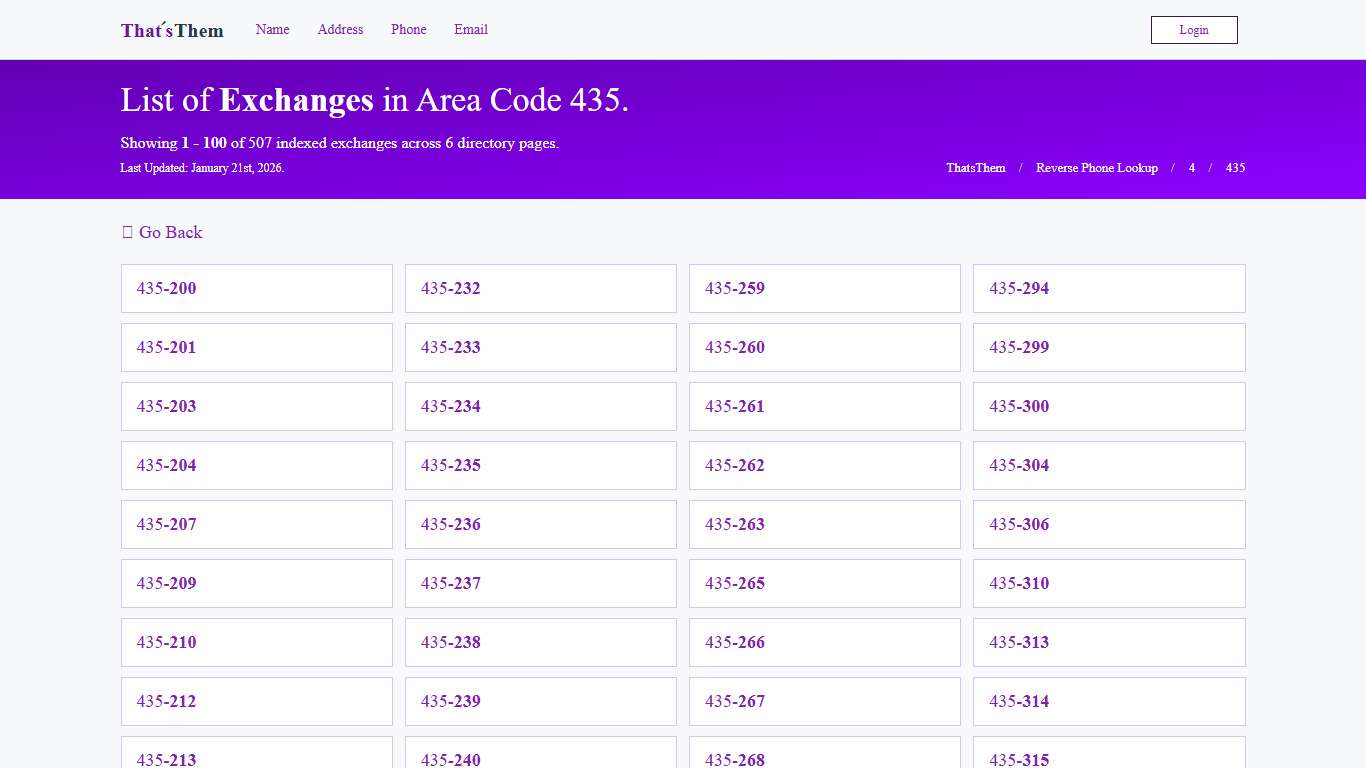Open the Reverse Phone Lookup breadcrumb
This screenshot has width=1366, height=768.
click(x=1097, y=168)
